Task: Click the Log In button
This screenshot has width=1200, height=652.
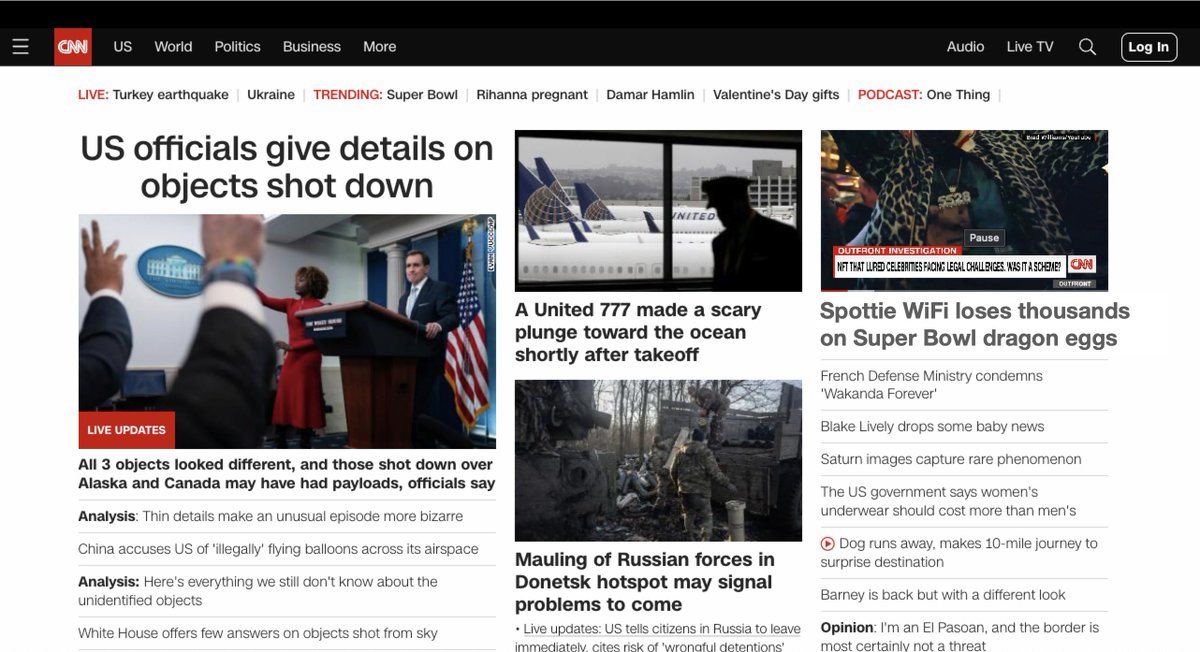Action: point(1148,47)
